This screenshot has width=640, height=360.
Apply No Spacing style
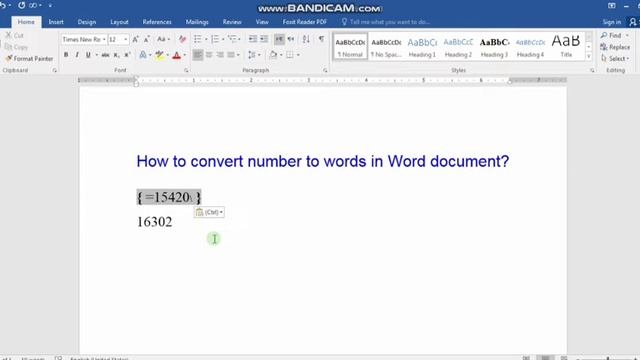tap(386, 47)
